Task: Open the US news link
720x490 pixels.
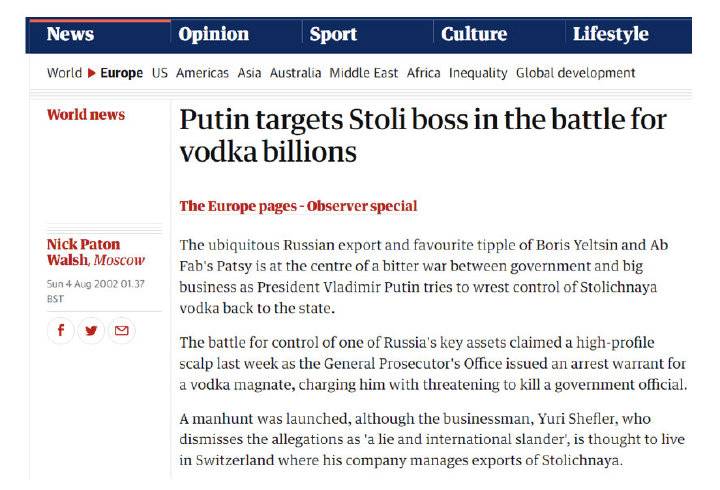Action: (160, 73)
